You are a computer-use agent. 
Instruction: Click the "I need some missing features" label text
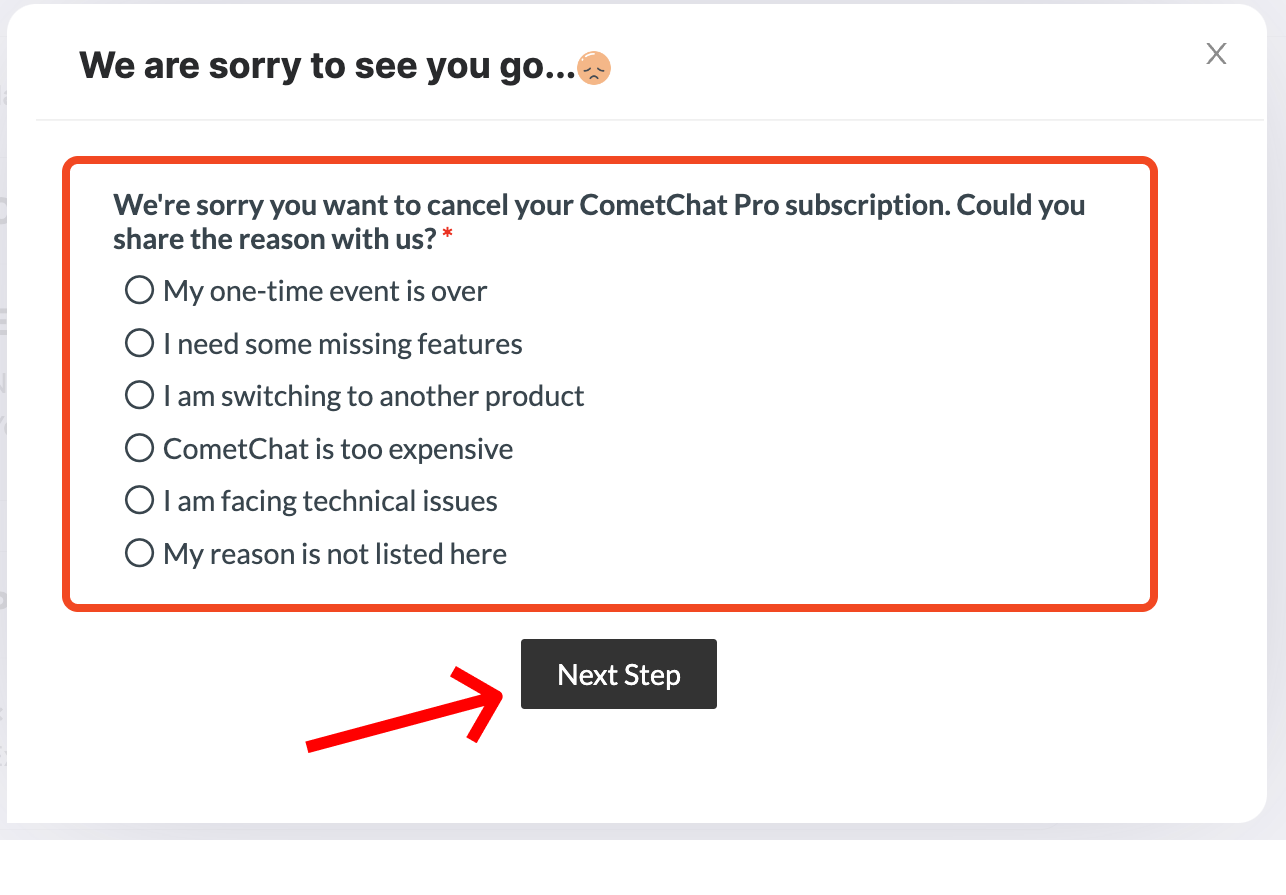(x=343, y=344)
